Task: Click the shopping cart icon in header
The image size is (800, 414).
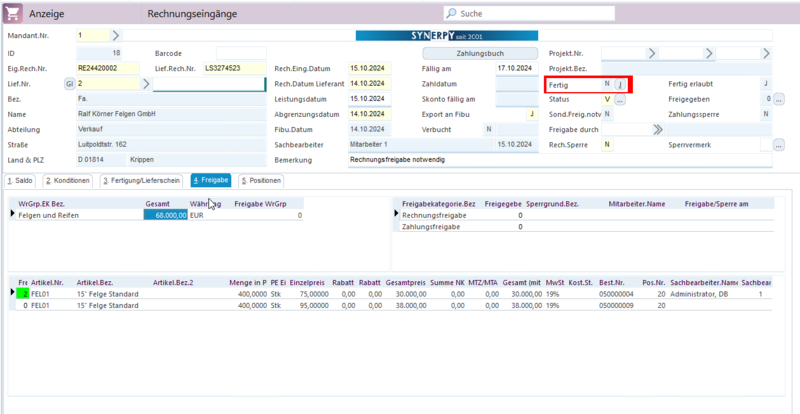Action: coord(12,14)
